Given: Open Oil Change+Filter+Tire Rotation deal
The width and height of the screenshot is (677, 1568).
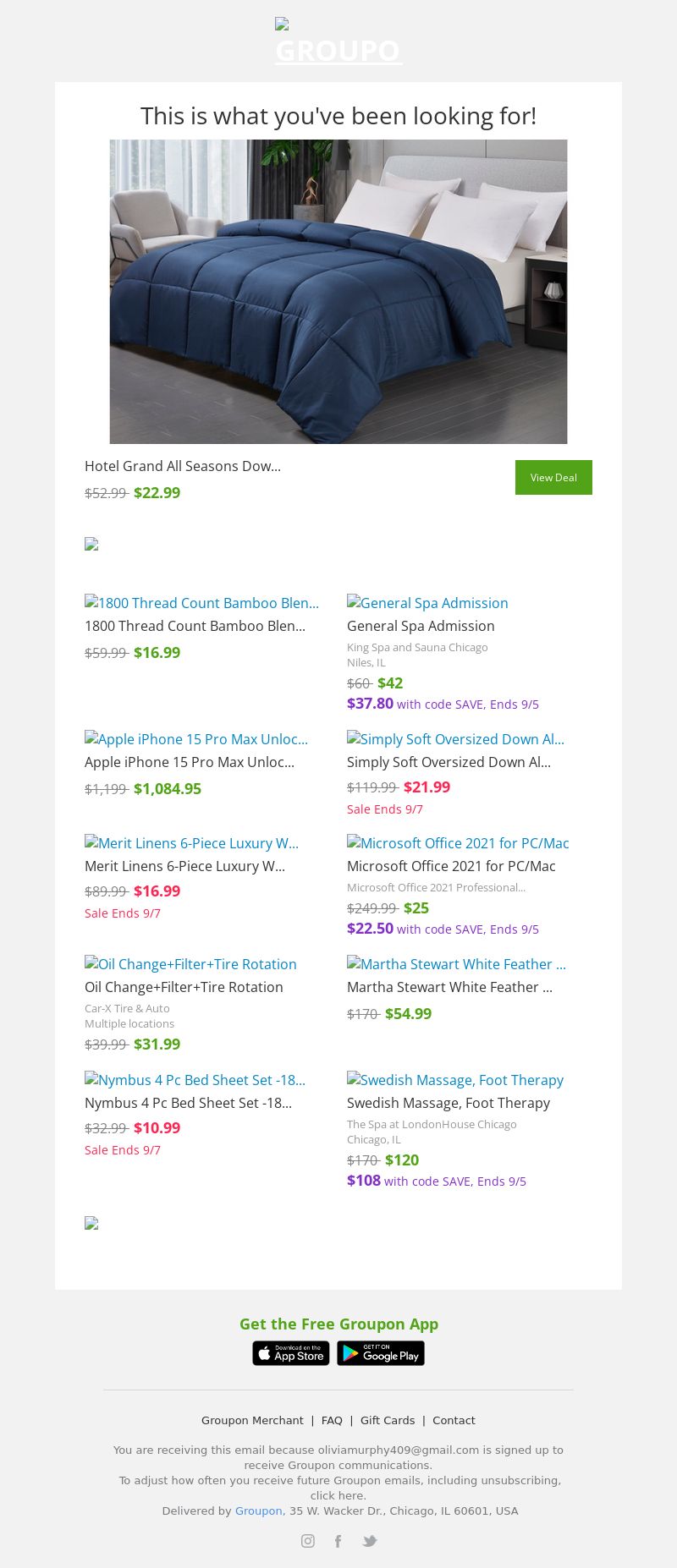Looking at the screenshot, I should pos(184,987).
